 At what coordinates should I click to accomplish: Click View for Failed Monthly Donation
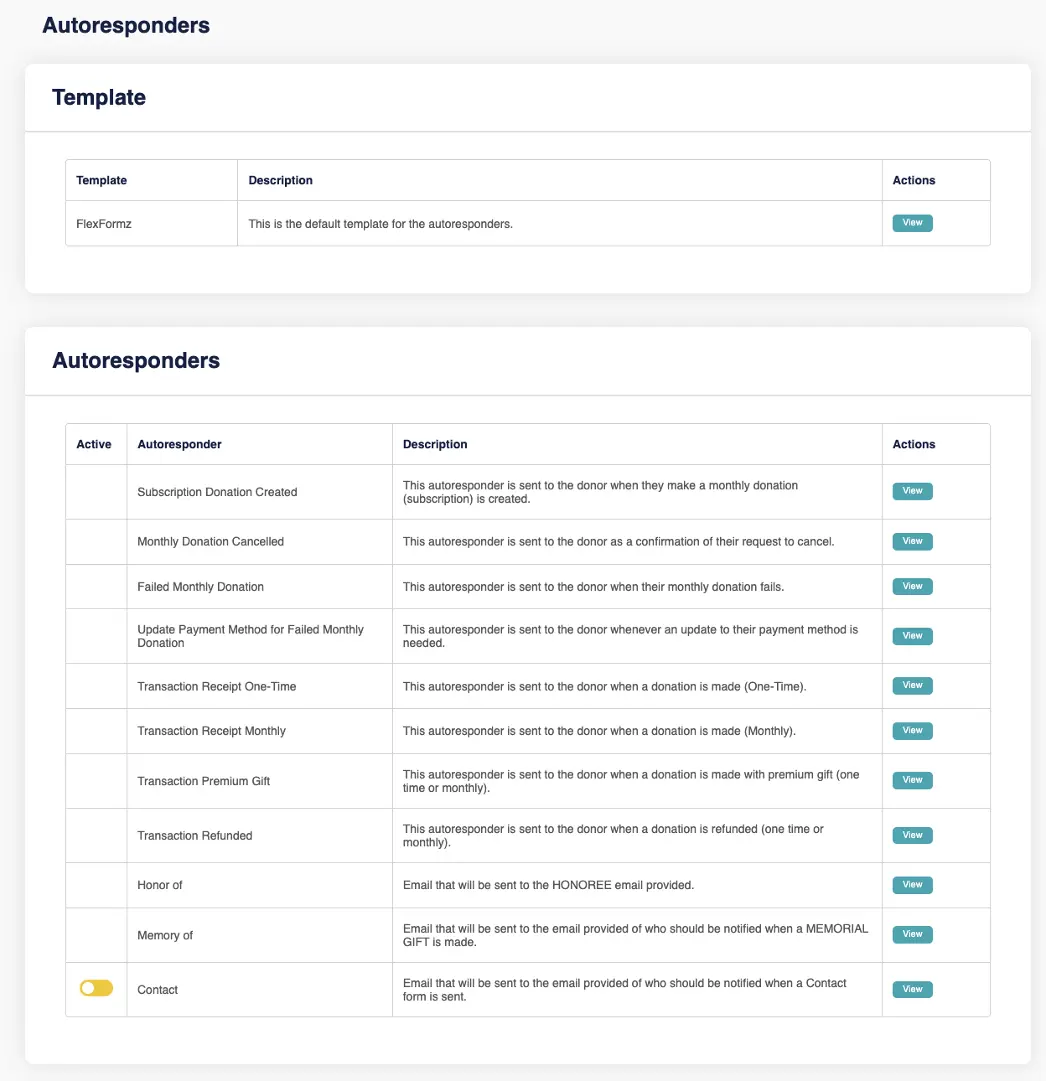pos(912,586)
